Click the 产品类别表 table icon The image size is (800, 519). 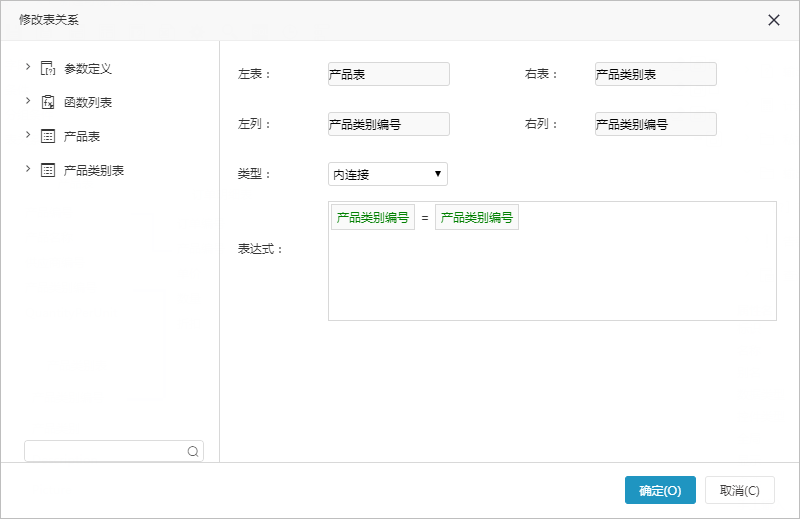tap(48, 170)
